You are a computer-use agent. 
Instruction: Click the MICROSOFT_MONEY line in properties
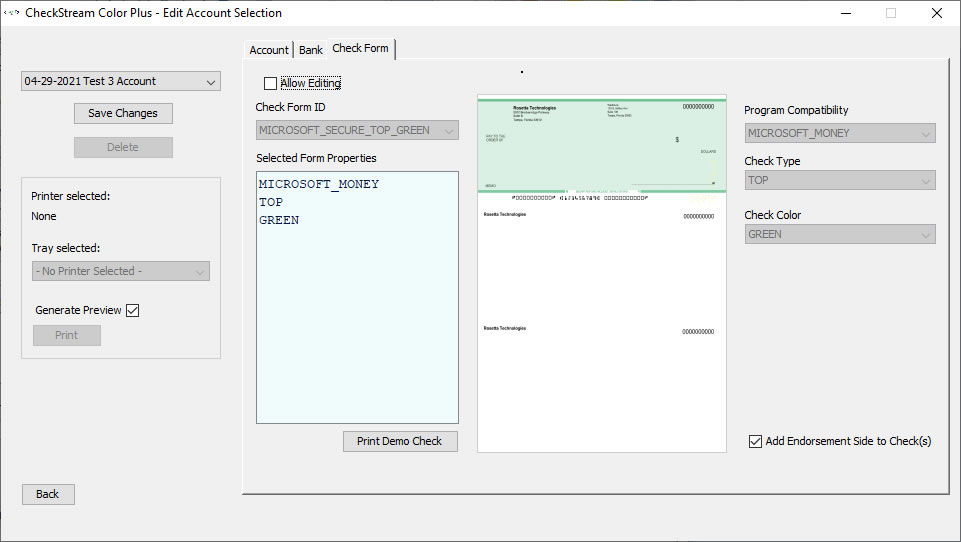point(319,184)
